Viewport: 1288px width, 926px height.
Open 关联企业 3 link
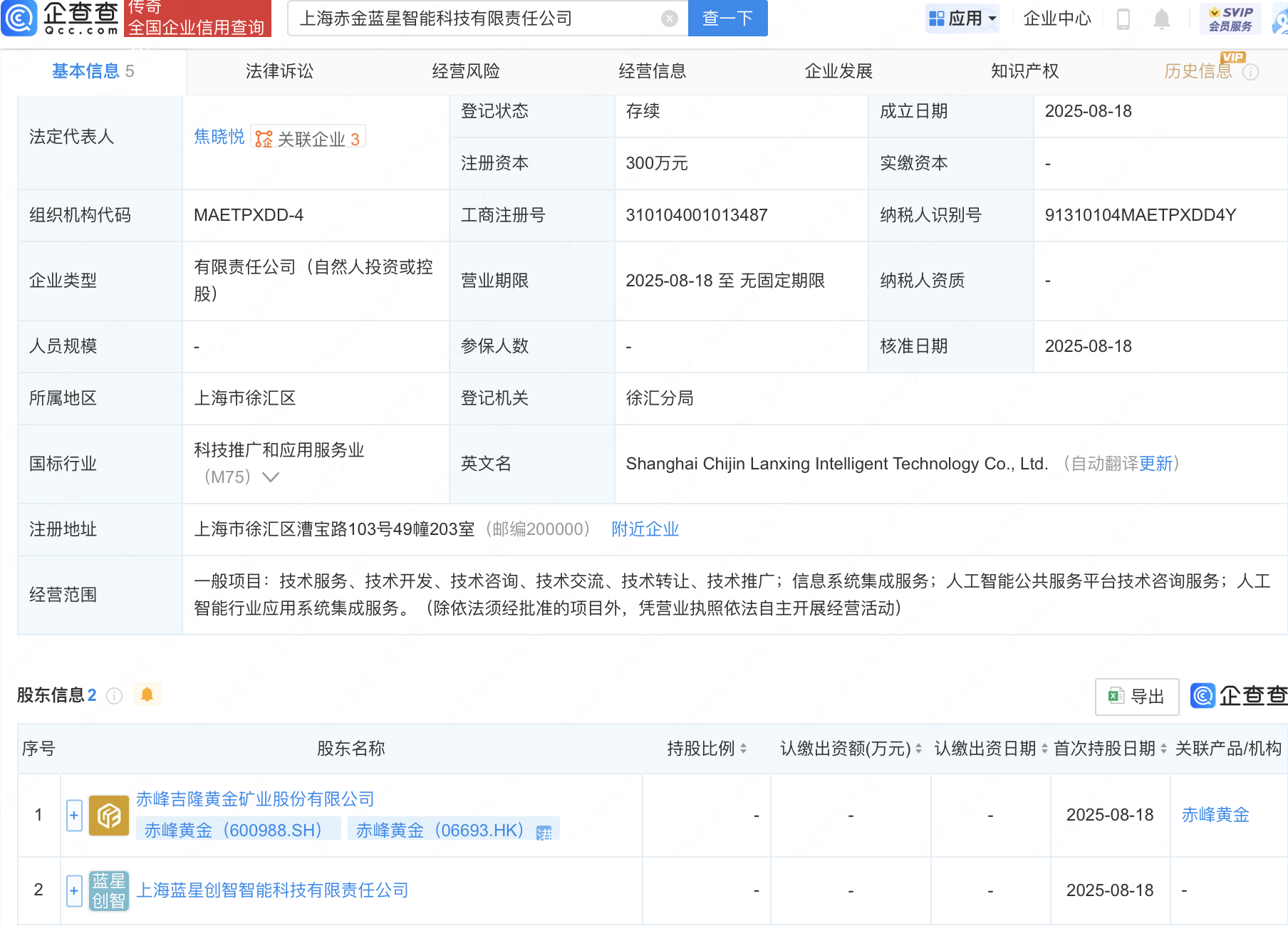click(x=308, y=138)
